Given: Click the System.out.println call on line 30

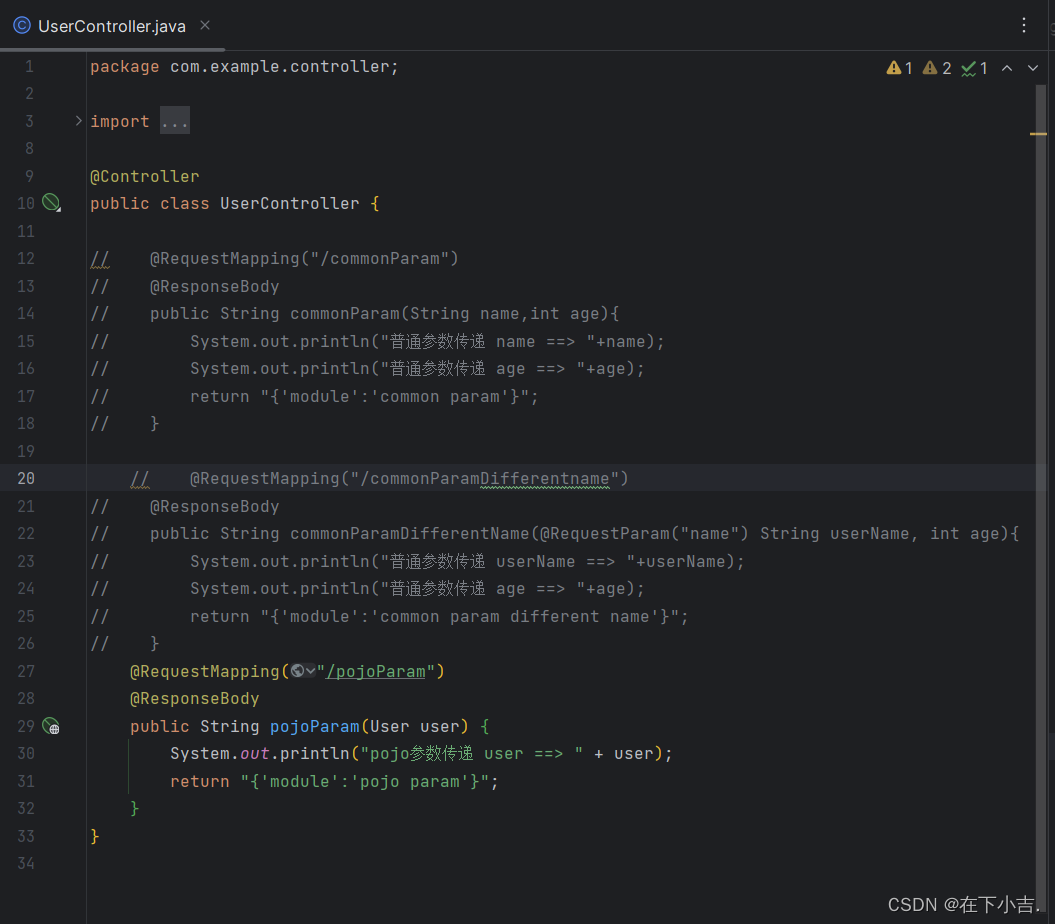Looking at the screenshot, I should [421, 754].
